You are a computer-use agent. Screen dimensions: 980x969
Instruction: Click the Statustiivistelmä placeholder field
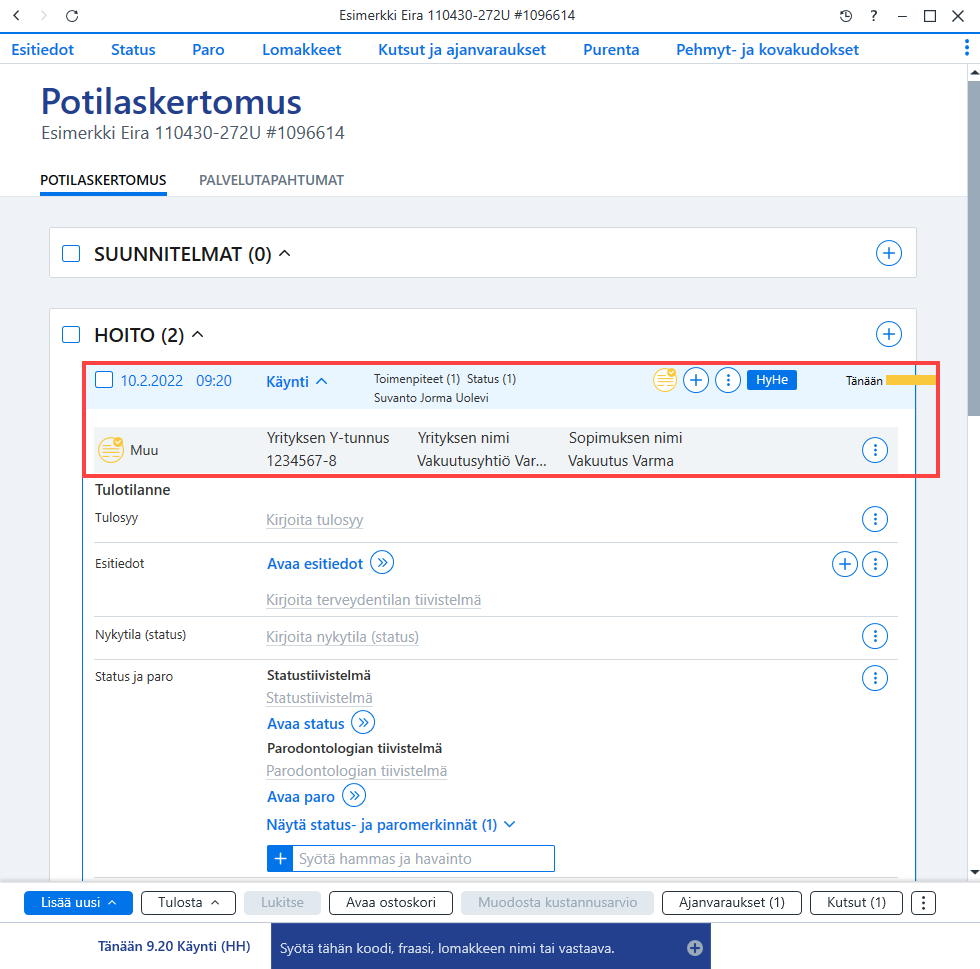point(319,698)
